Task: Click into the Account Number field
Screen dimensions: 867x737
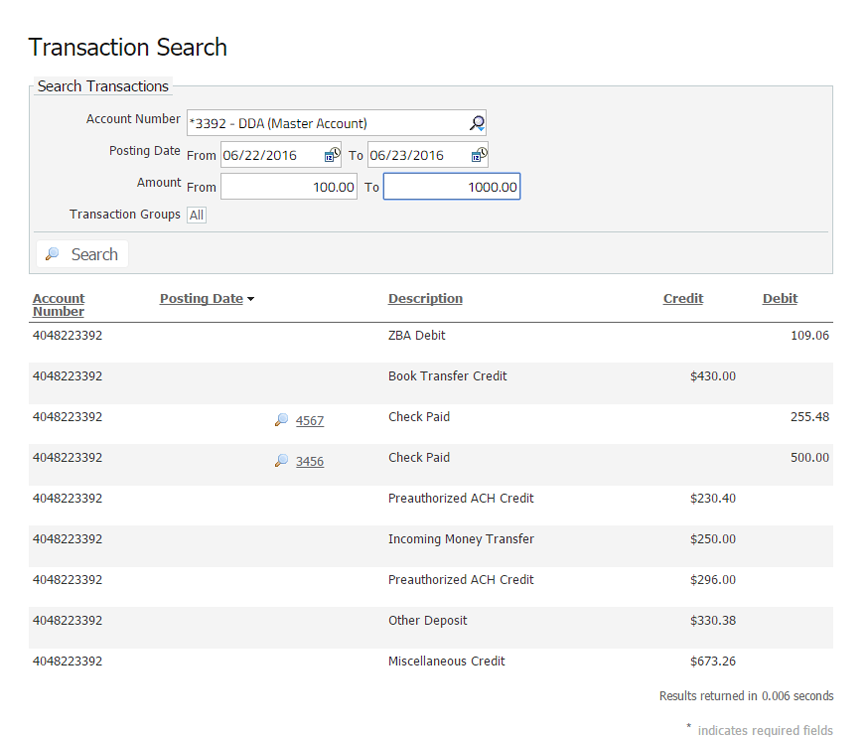Action: (325, 123)
